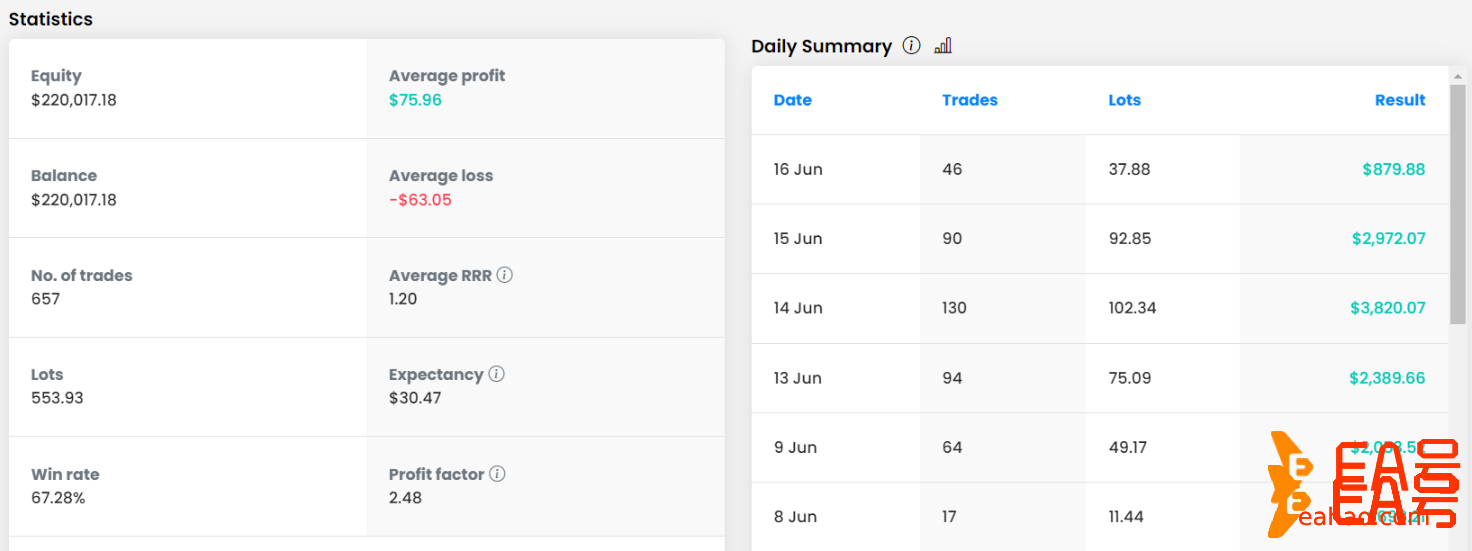Sort the table by Date column
The height and width of the screenshot is (551, 1472).
[x=792, y=100]
